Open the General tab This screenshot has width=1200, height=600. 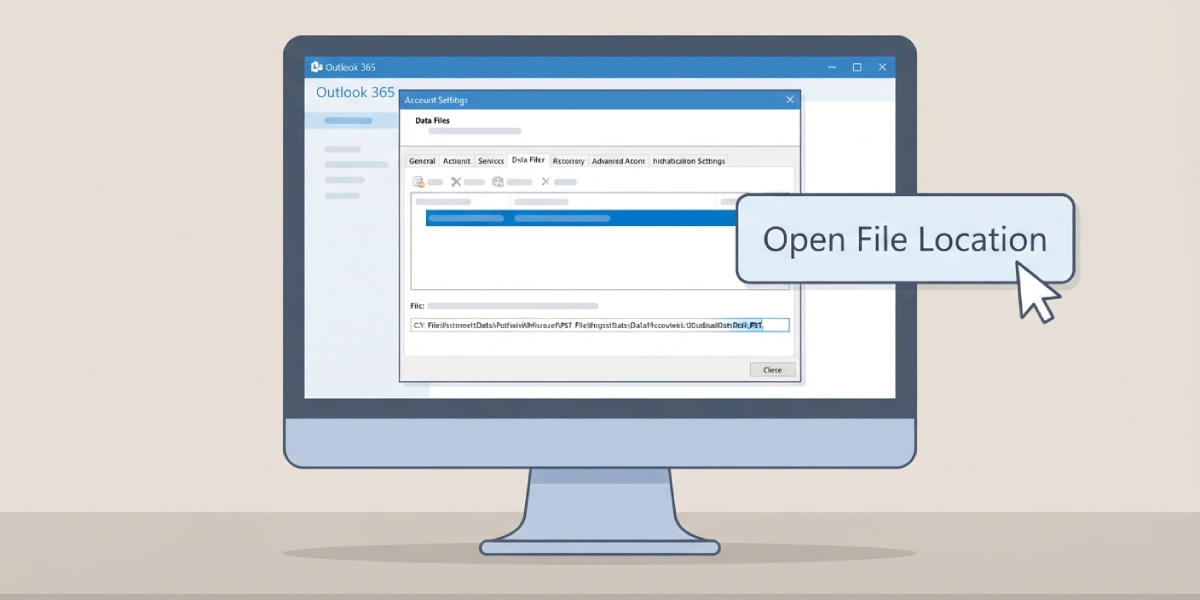pos(422,161)
